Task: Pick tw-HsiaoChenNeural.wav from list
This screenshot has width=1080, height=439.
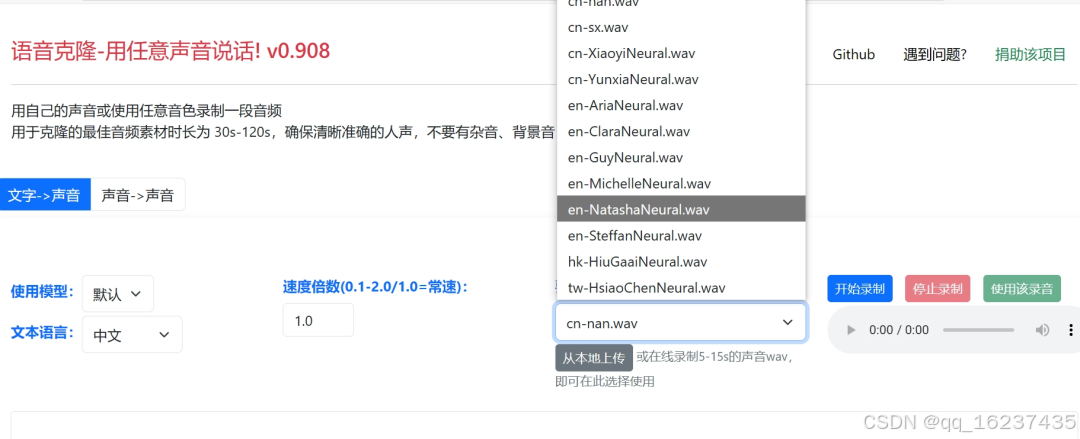Action: point(681,287)
